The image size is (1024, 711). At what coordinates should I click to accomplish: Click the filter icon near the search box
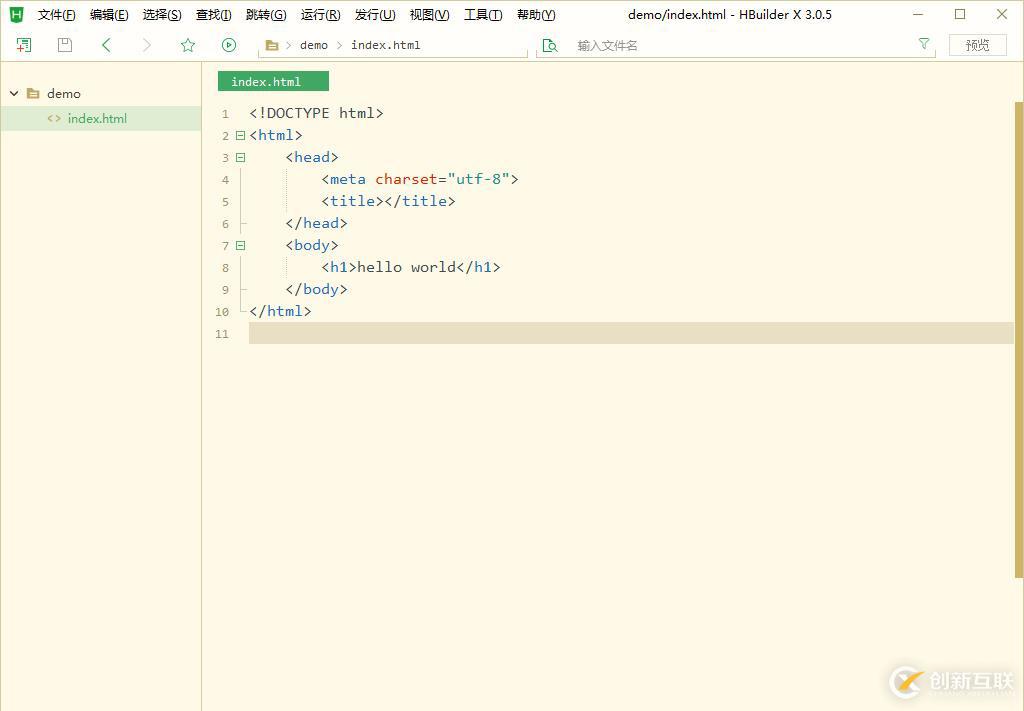tap(923, 45)
